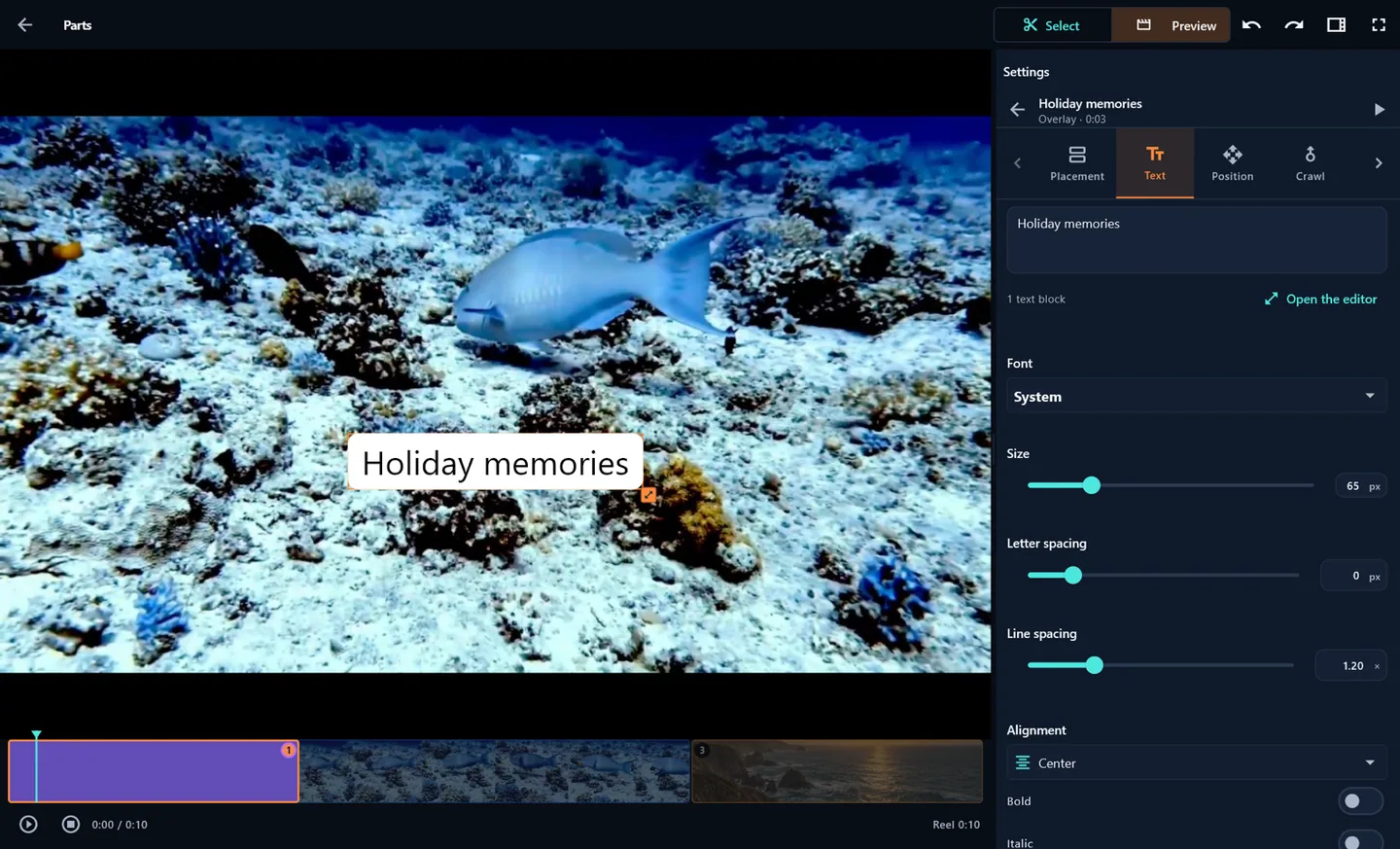The width and height of the screenshot is (1400, 849).
Task: Open the editor link
Action: (x=1320, y=300)
